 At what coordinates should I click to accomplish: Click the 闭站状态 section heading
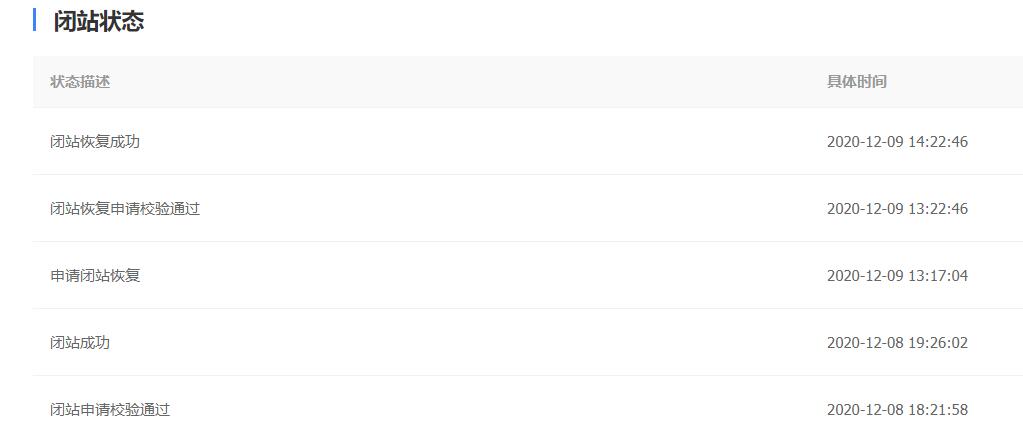(x=98, y=21)
